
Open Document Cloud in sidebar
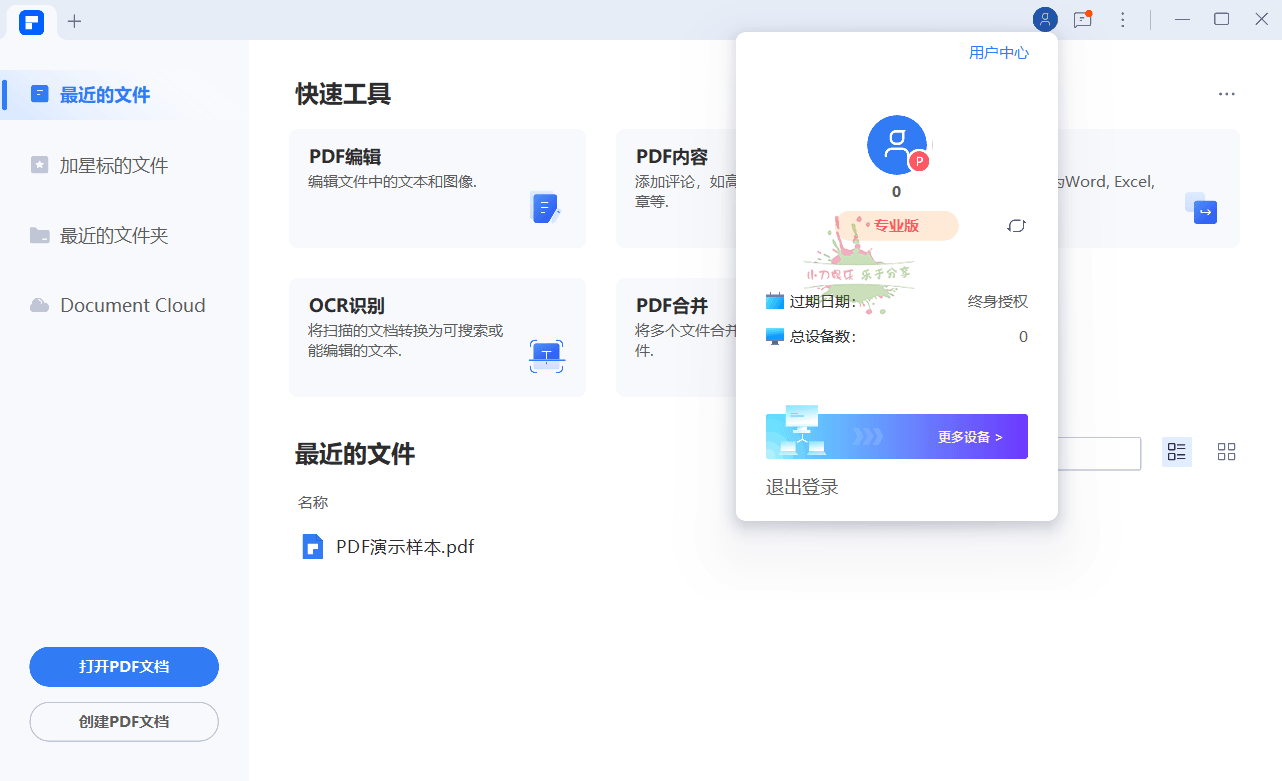point(132,306)
